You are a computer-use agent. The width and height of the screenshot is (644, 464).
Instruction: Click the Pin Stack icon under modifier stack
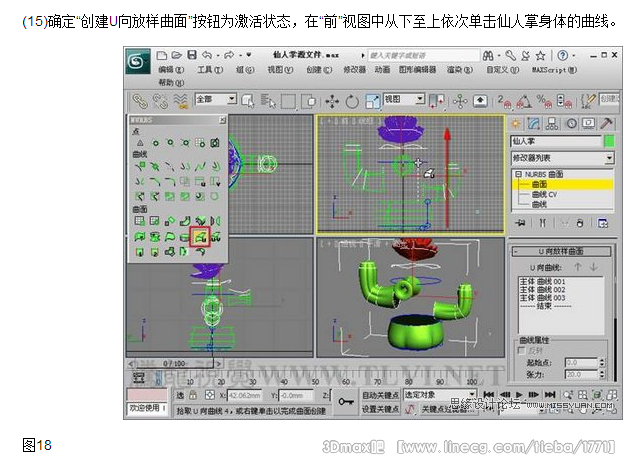(x=521, y=223)
